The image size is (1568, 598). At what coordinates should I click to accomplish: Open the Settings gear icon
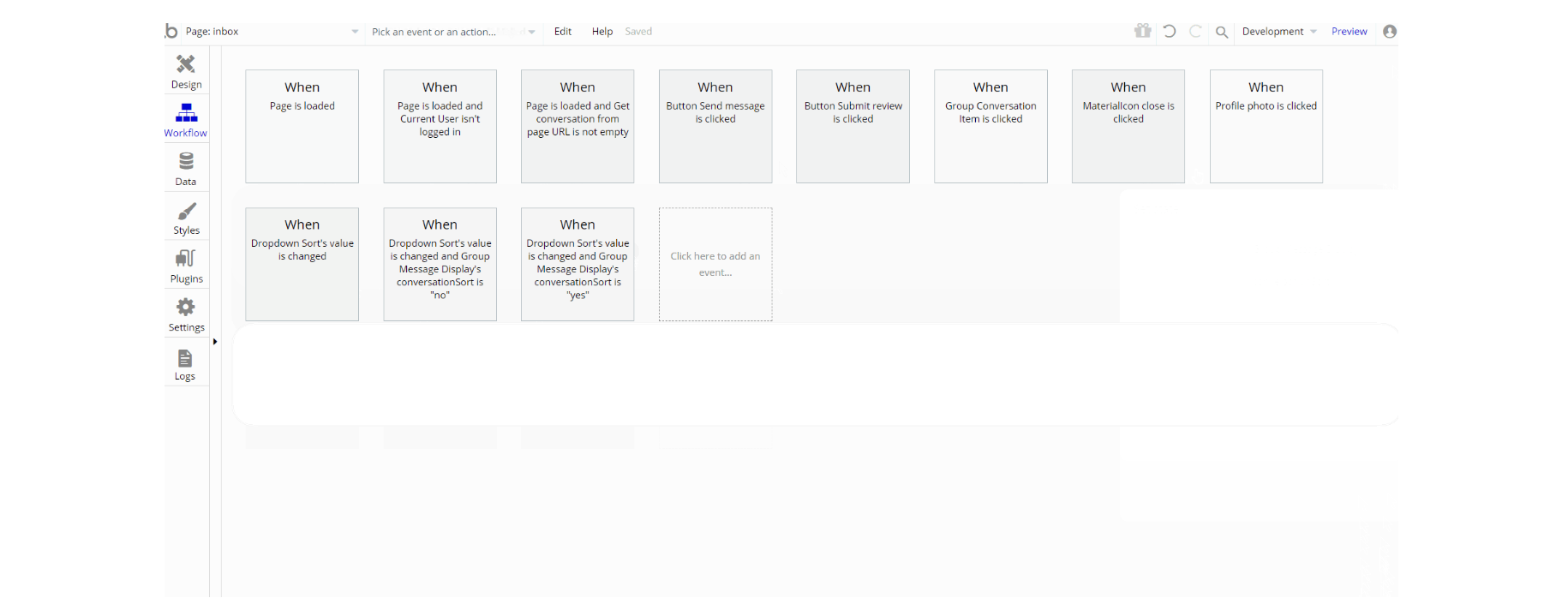pos(186,307)
